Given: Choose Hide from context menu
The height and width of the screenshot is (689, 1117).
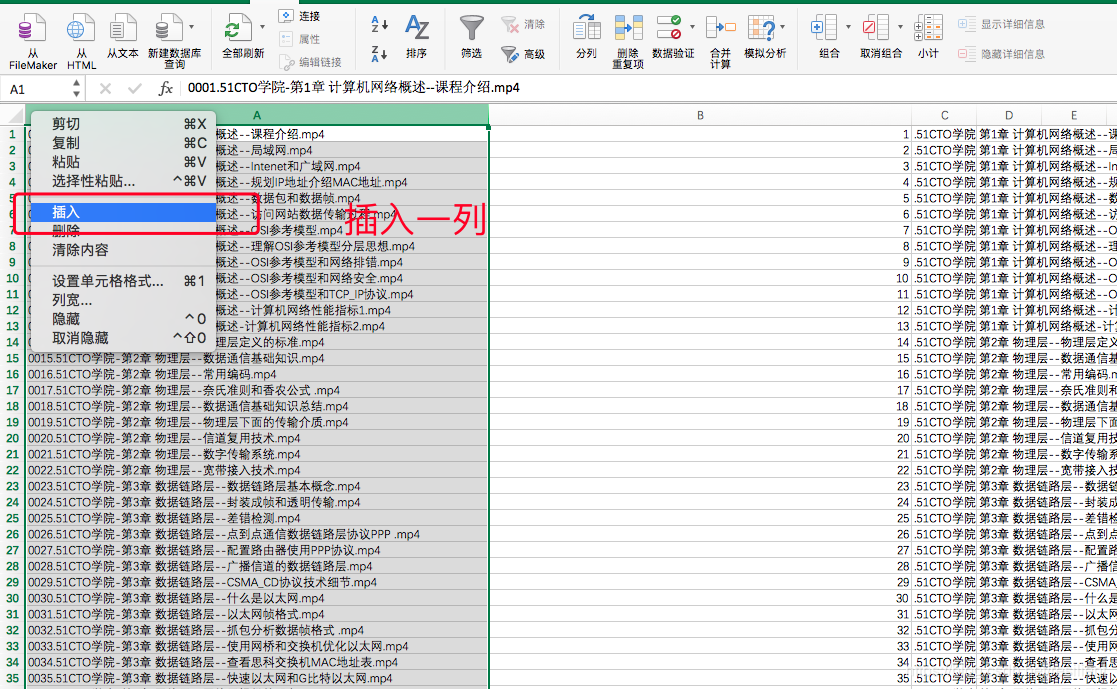Looking at the screenshot, I should 123,319.
